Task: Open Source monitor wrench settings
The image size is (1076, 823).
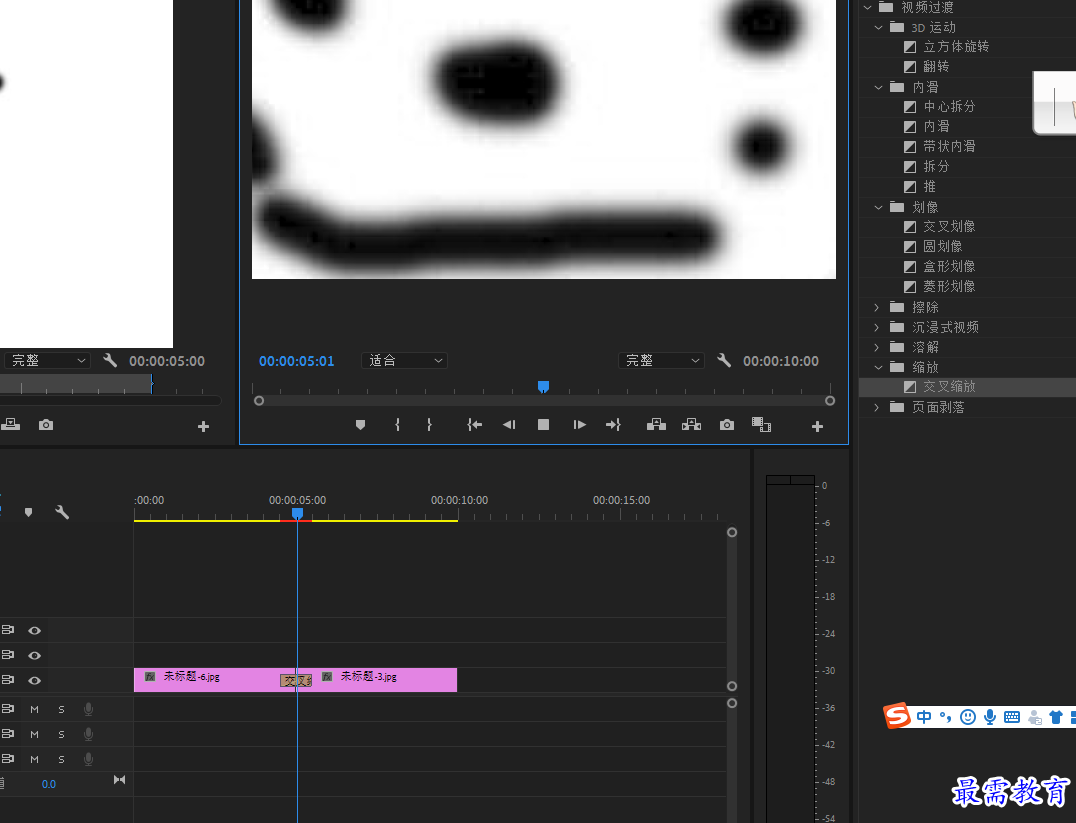Action: (110, 360)
